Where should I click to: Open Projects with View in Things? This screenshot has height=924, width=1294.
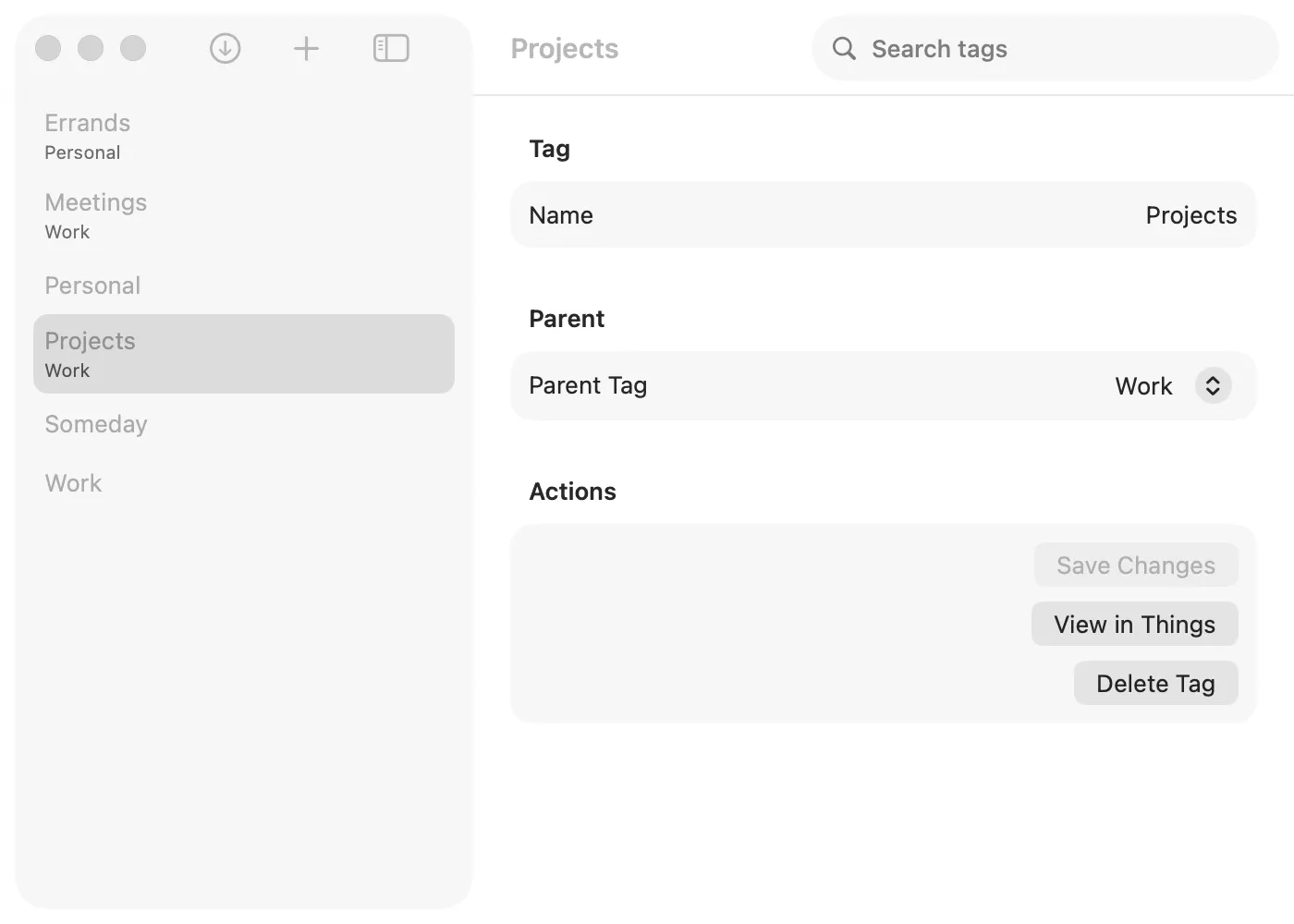[x=1134, y=624]
